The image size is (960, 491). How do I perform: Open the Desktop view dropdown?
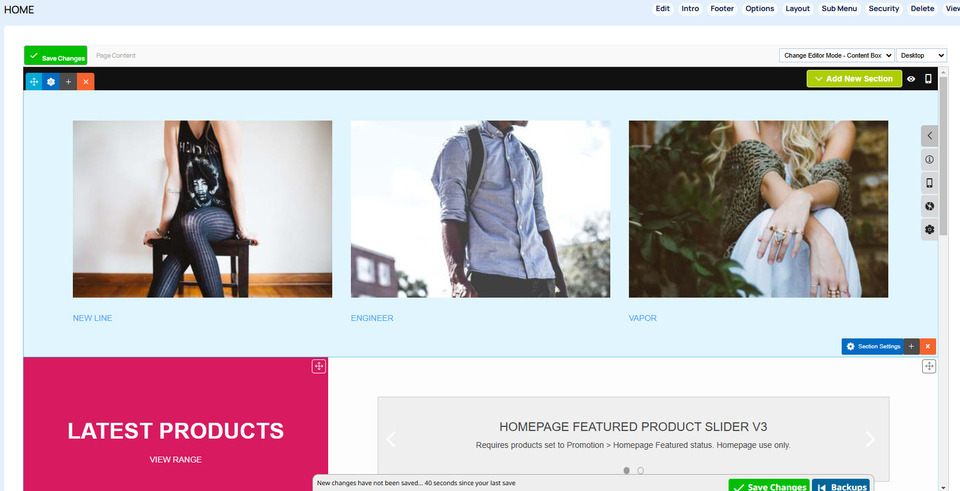tap(921, 56)
